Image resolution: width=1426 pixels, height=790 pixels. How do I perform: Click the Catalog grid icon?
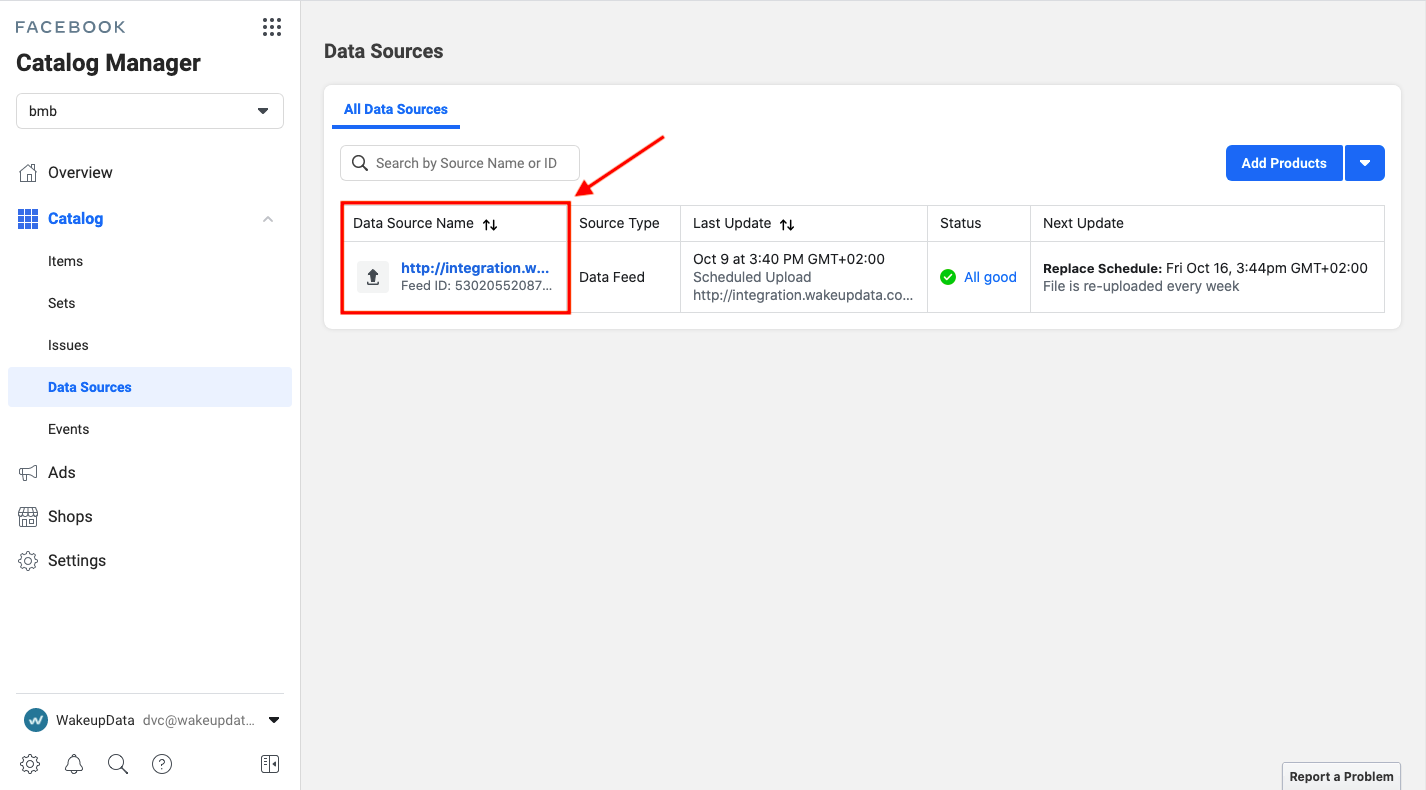pos(28,218)
